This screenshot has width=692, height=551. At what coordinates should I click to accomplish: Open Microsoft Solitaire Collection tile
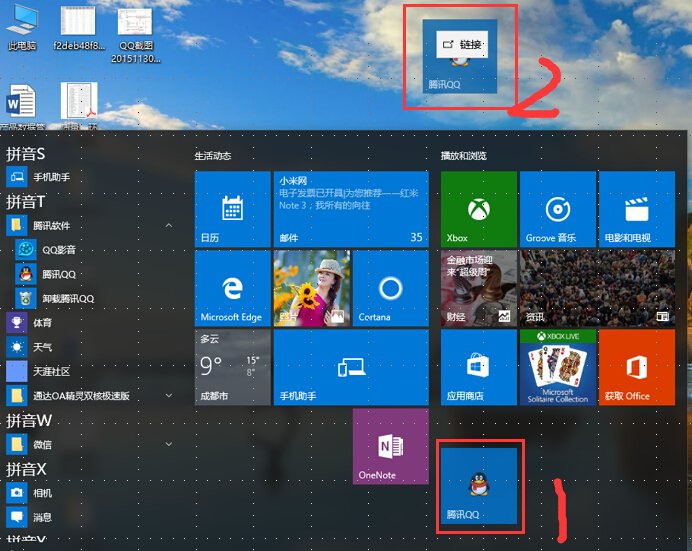[x=558, y=367]
